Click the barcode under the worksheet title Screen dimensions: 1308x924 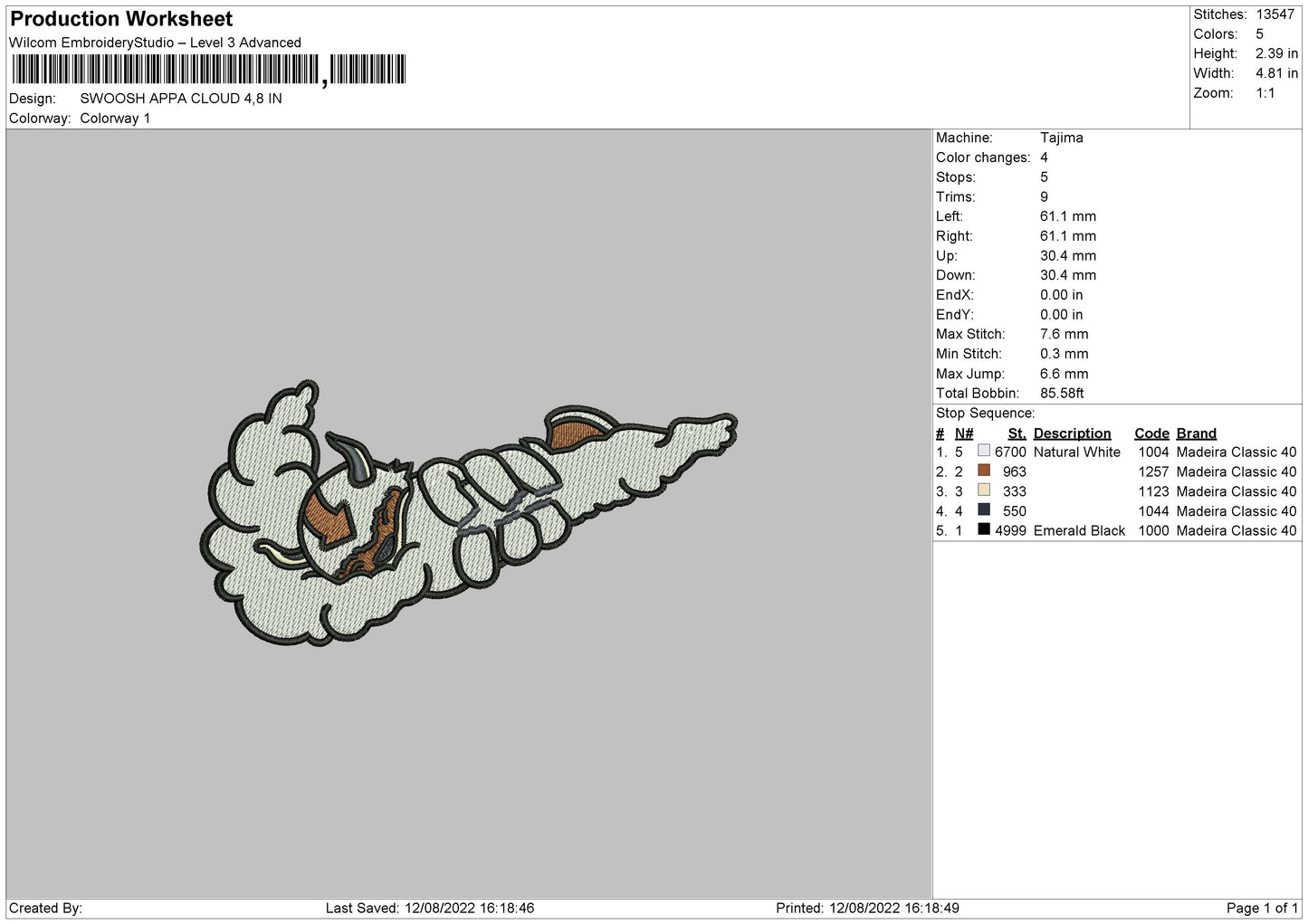[x=209, y=70]
